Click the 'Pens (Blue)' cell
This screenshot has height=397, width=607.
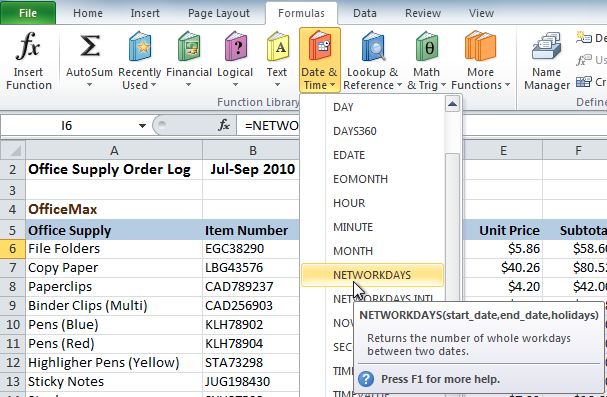(114, 324)
